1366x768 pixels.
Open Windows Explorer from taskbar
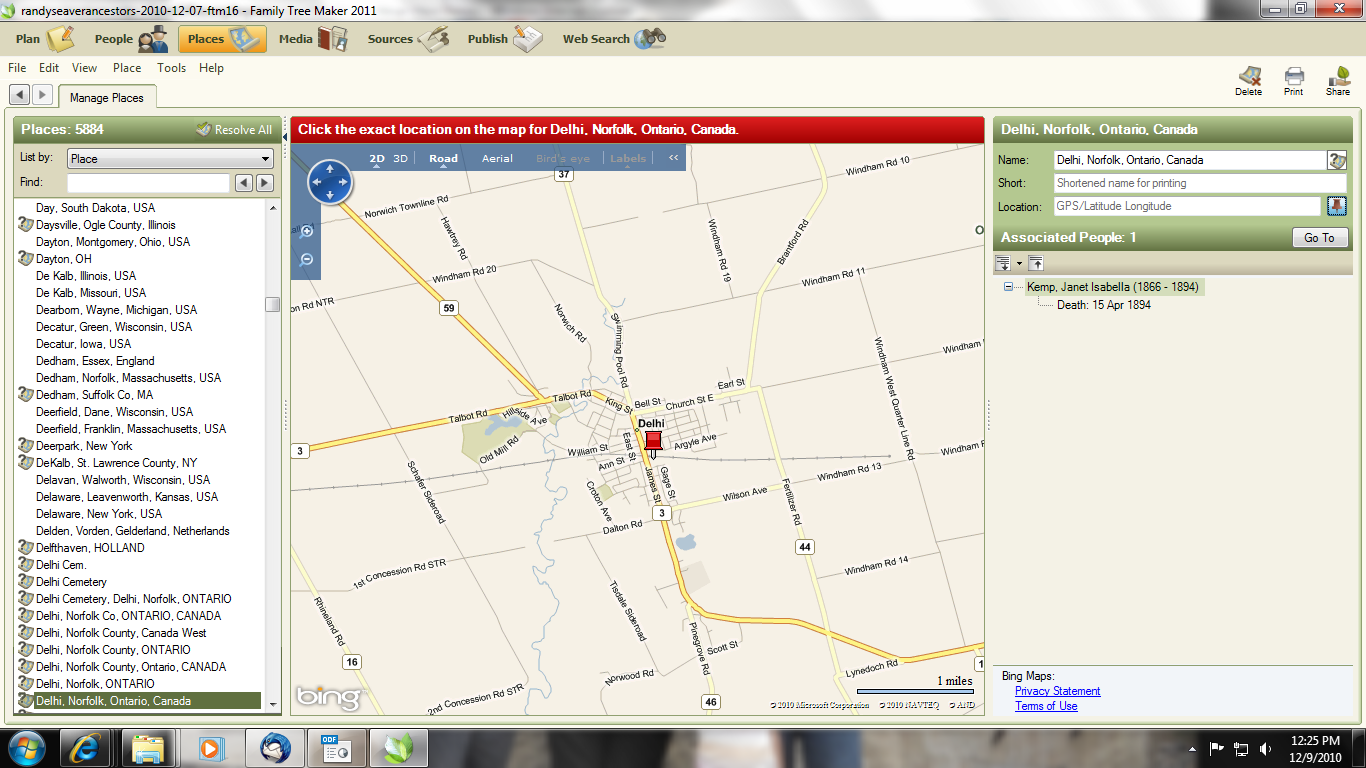coord(148,748)
